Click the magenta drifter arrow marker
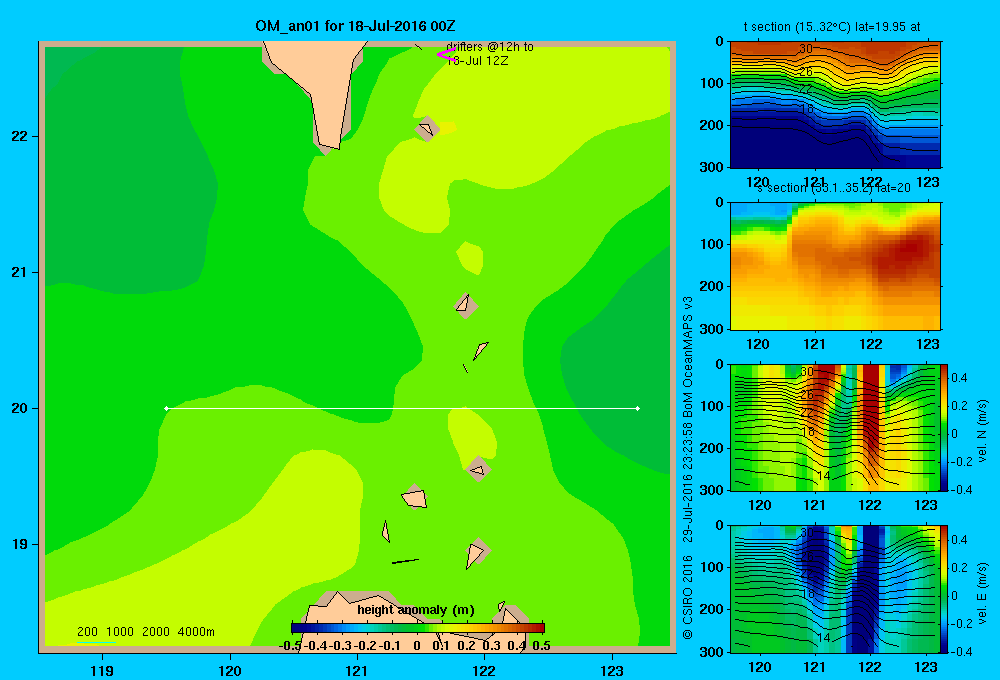1000x680 pixels. 446,55
